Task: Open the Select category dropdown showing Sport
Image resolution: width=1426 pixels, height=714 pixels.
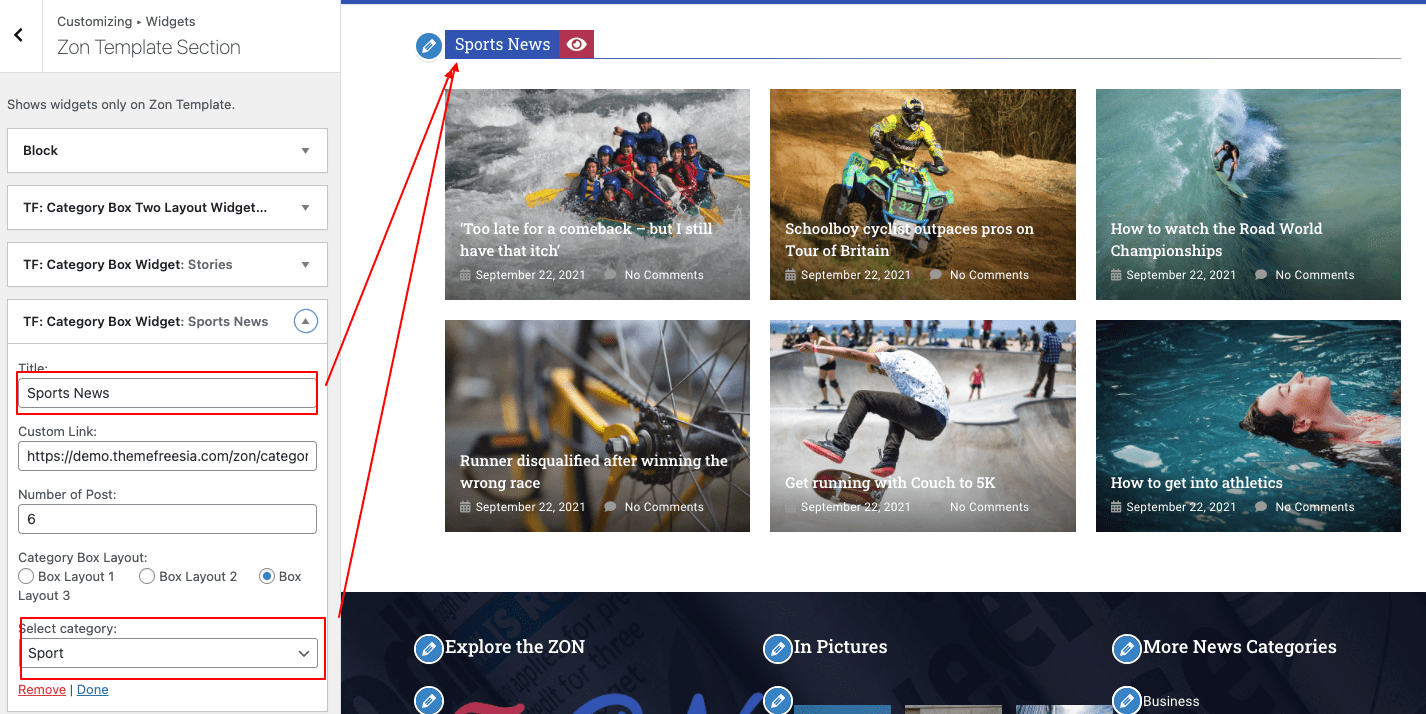Action: 167,653
